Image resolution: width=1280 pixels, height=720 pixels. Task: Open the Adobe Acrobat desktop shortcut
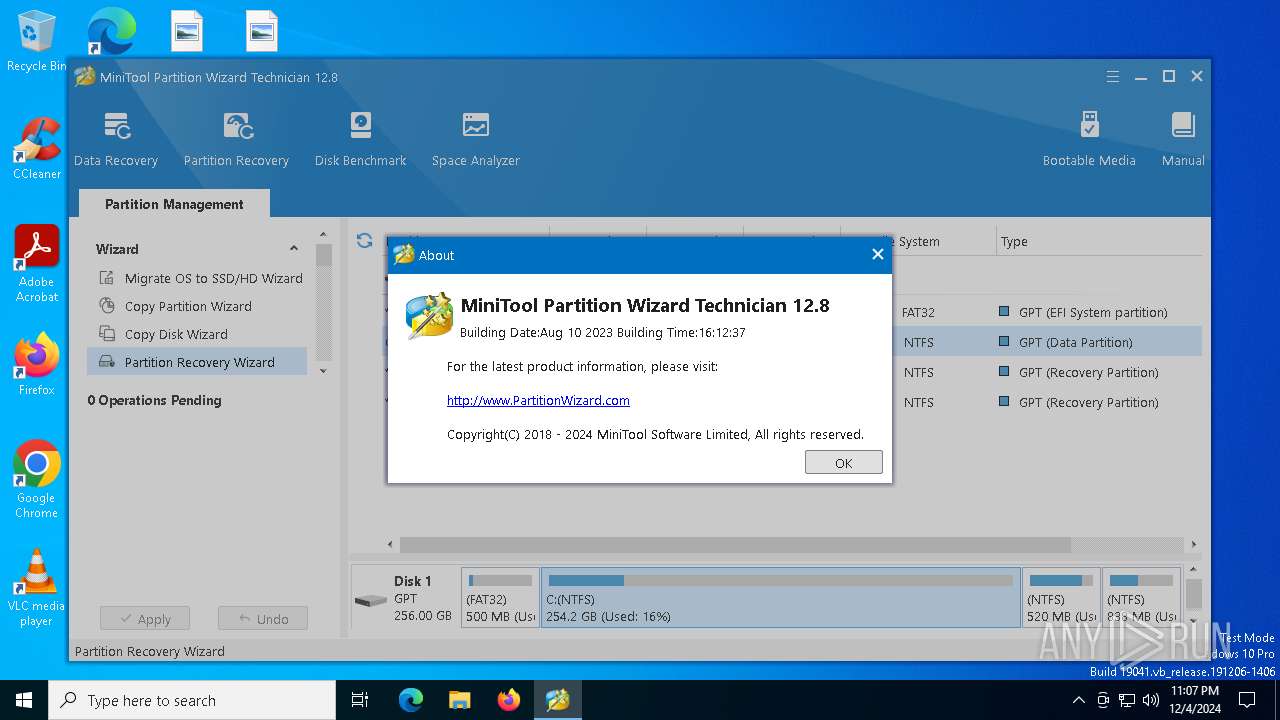(37, 263)
